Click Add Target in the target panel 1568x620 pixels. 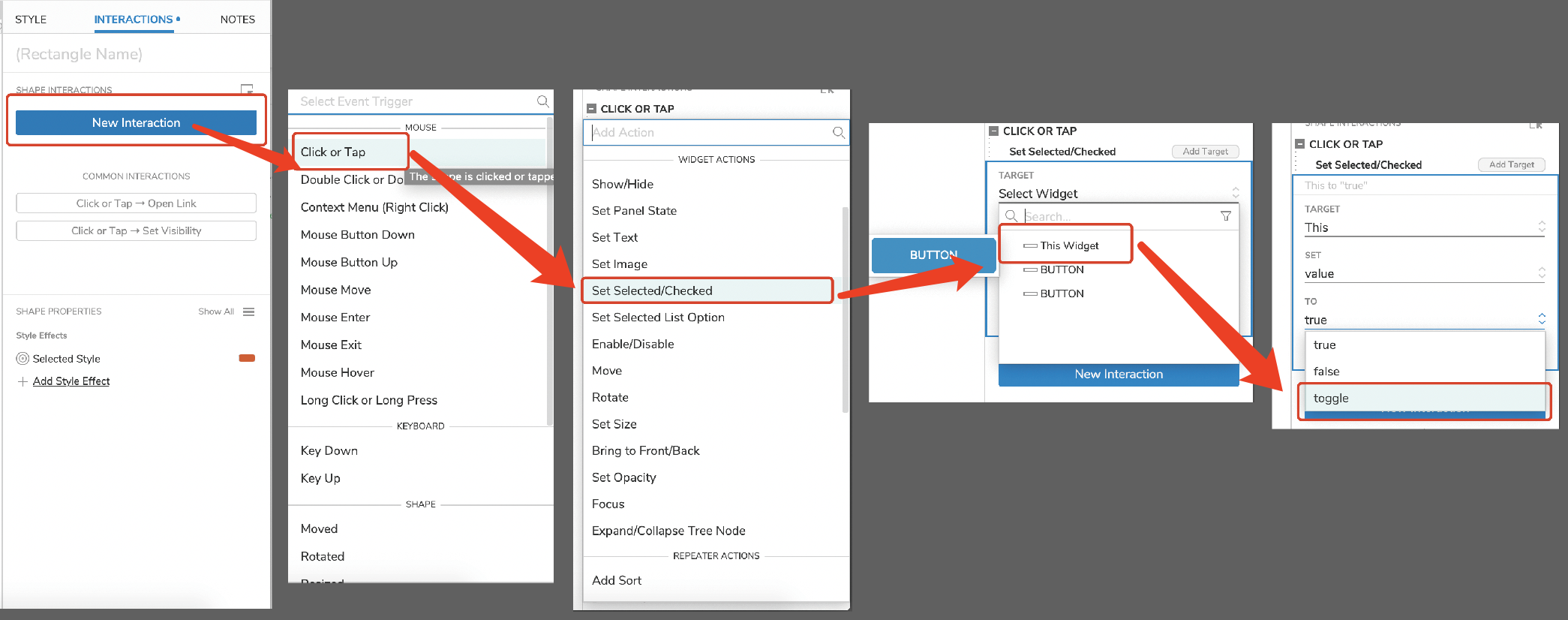(1205, 152)
